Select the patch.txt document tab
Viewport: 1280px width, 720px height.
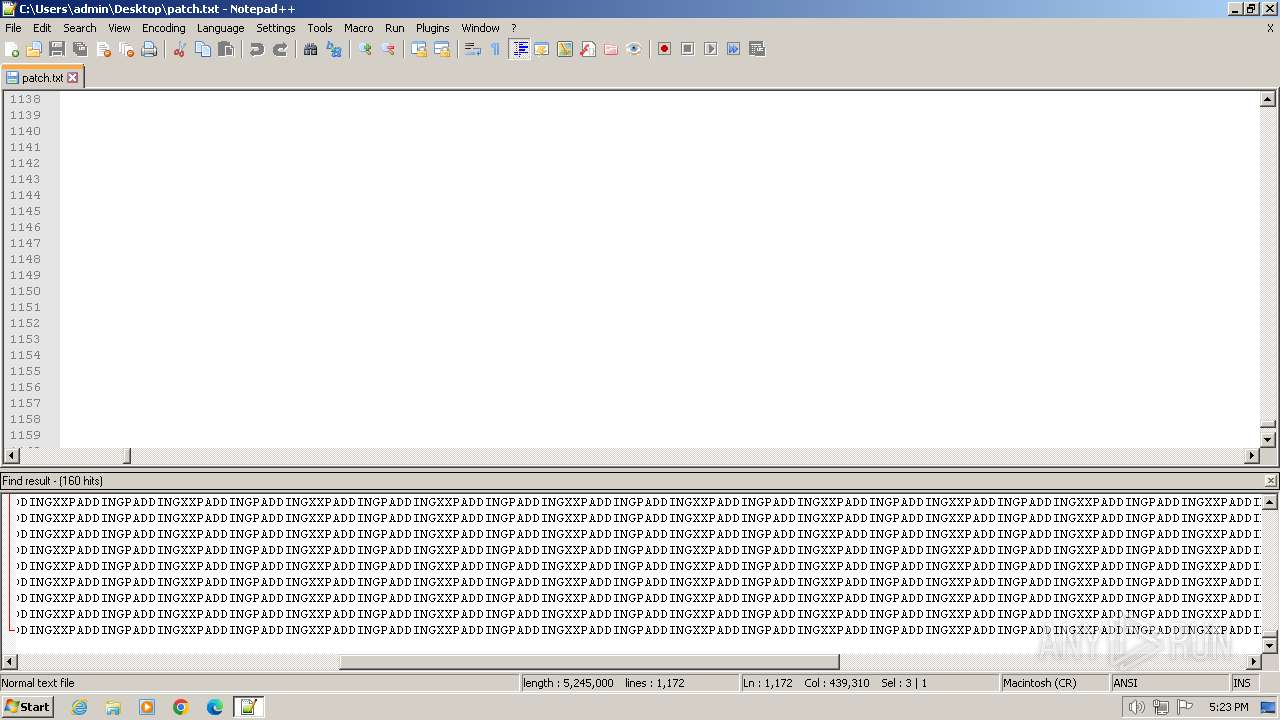(x=42, y=77)
